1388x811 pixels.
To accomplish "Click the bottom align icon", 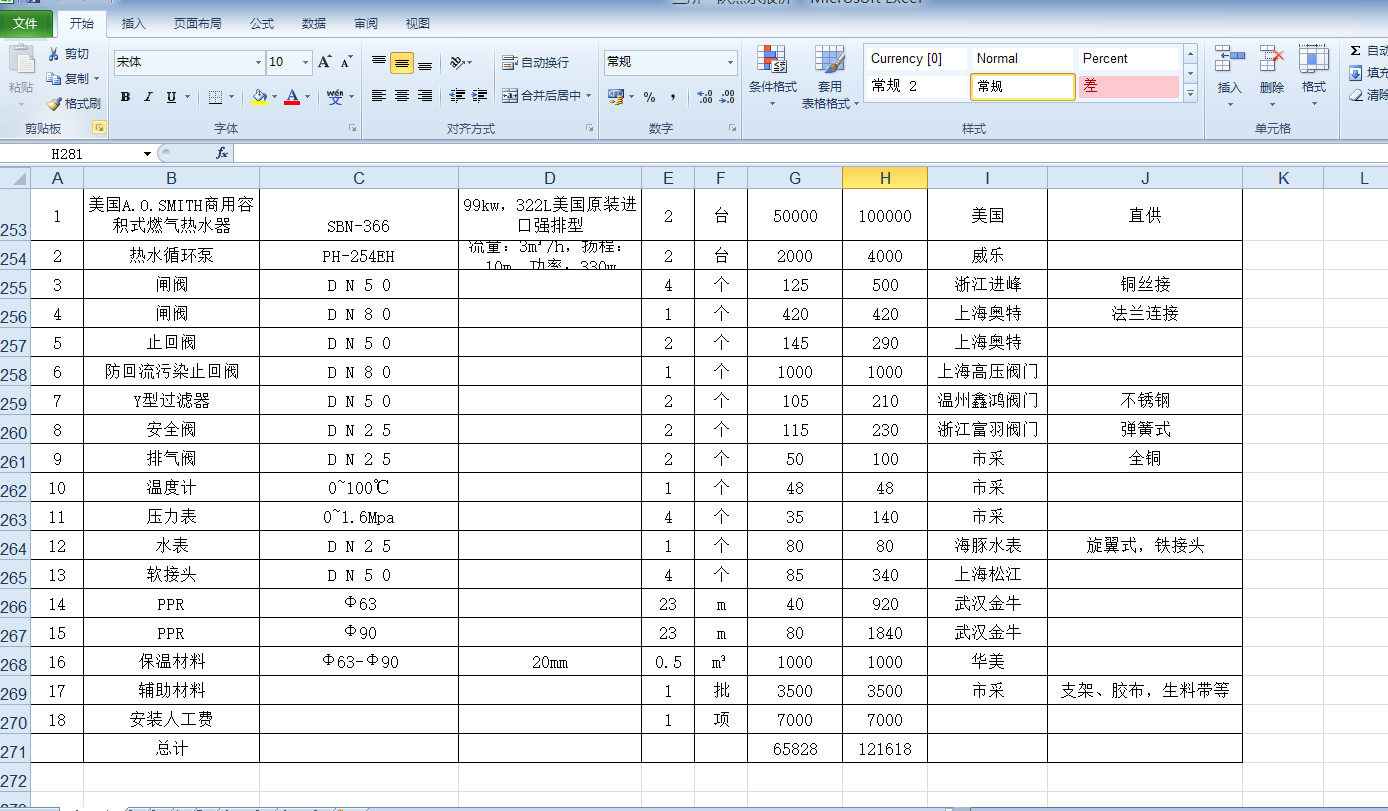I will tap(425, 62).
